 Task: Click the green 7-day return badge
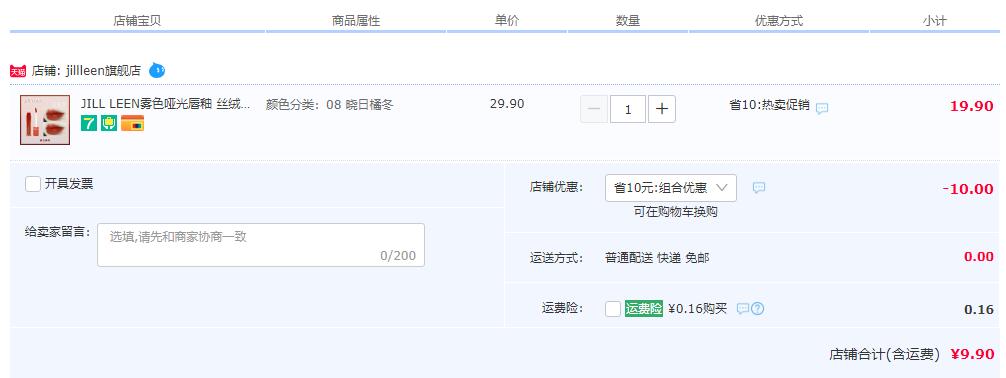89,123
